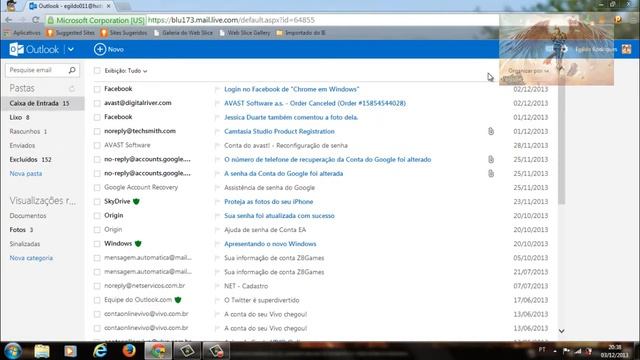Open Apresentando o novo Windows email

tap(270, 244)
